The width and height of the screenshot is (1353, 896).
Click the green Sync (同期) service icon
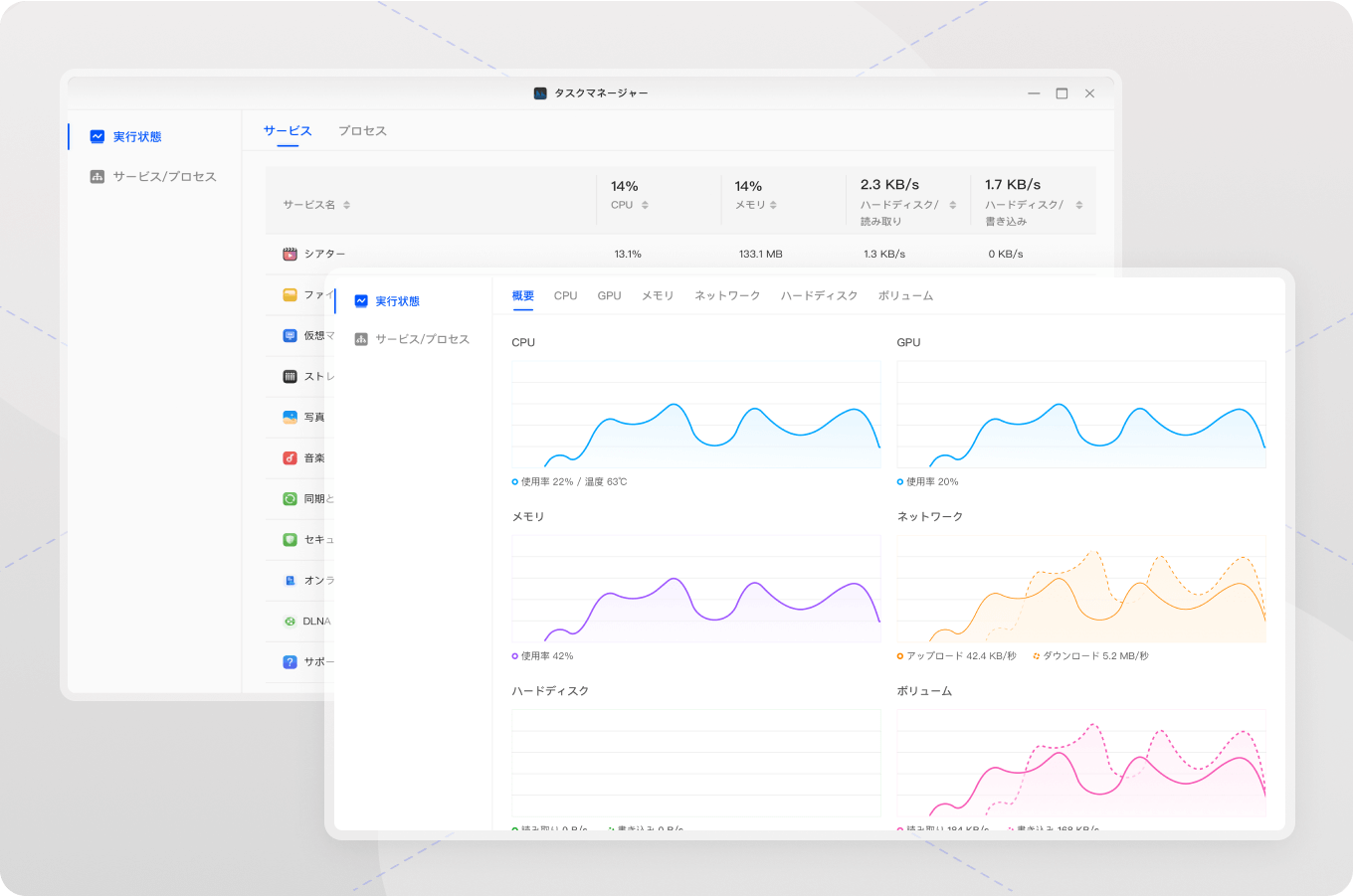coord(290,499)
